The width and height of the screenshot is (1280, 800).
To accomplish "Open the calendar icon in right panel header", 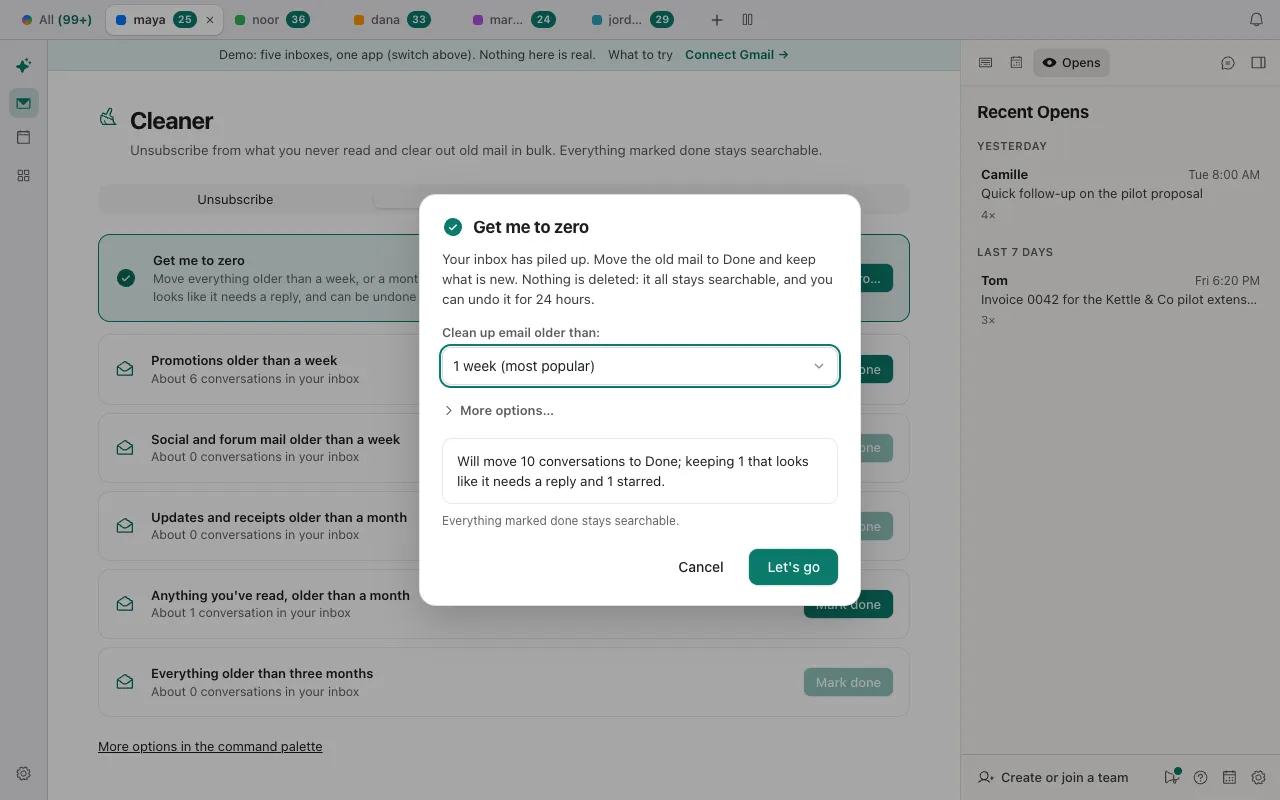I will [1016, 63].
